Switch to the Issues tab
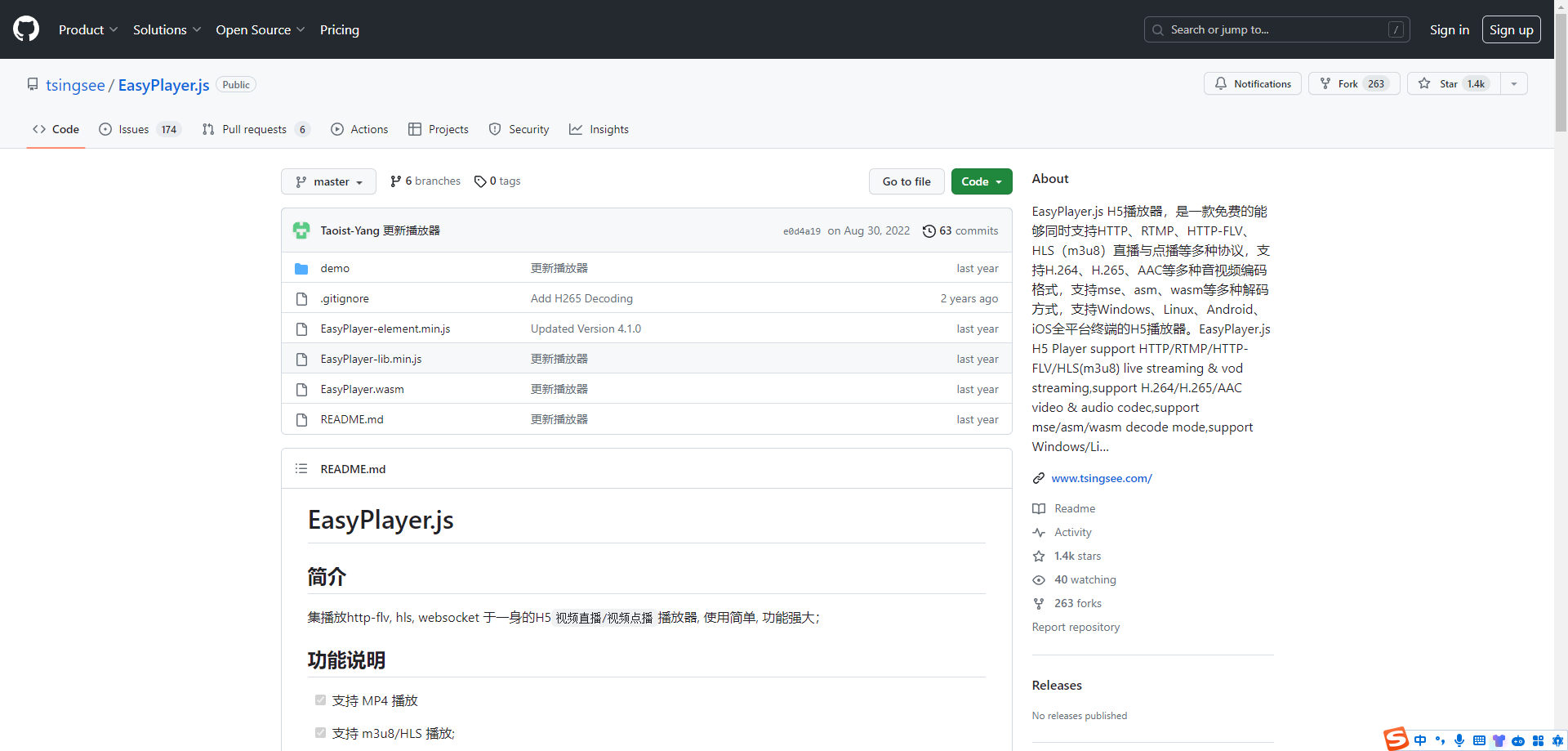 click(140, 129)
